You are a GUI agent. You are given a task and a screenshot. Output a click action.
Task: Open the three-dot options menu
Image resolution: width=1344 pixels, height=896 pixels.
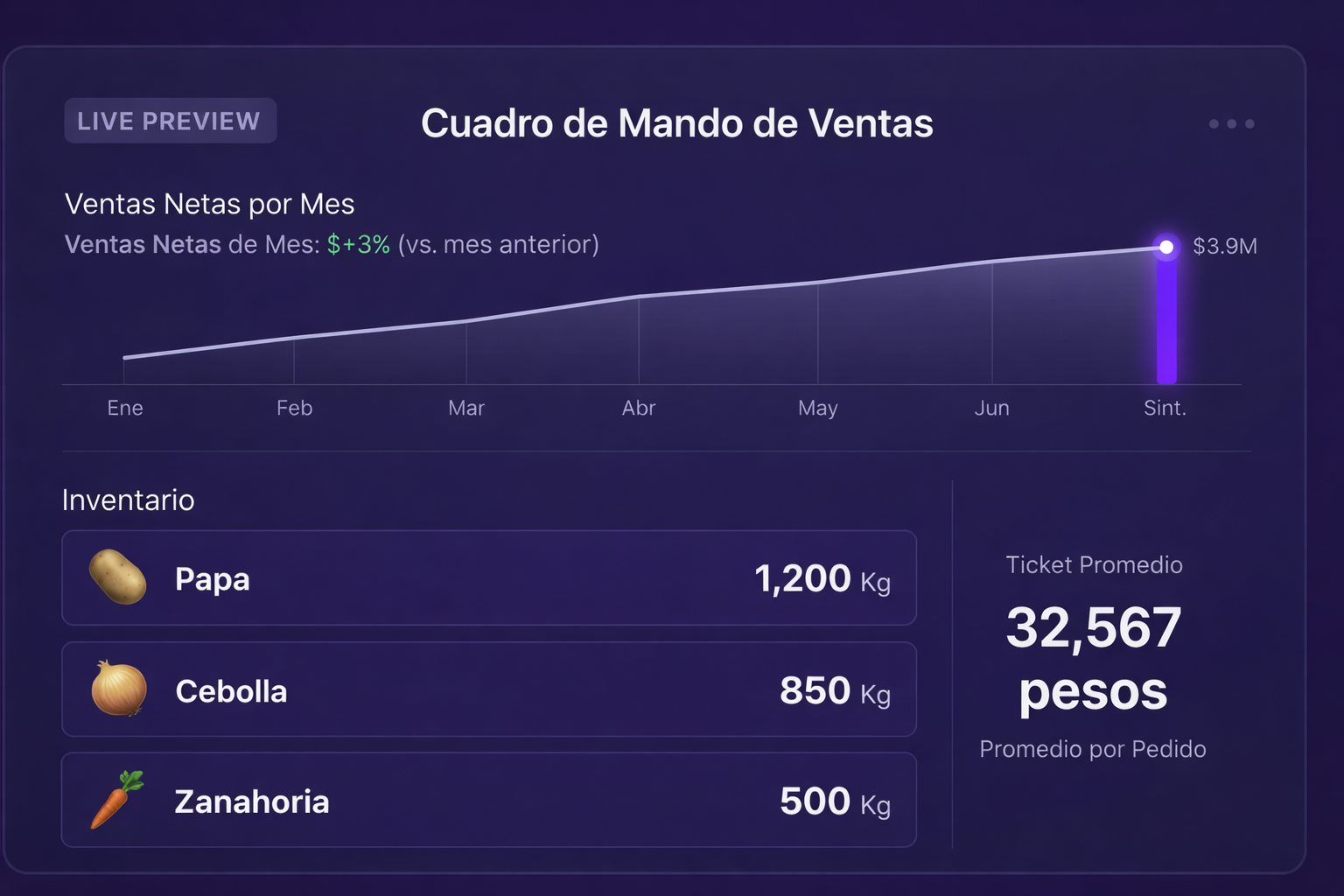[1231, 123]
